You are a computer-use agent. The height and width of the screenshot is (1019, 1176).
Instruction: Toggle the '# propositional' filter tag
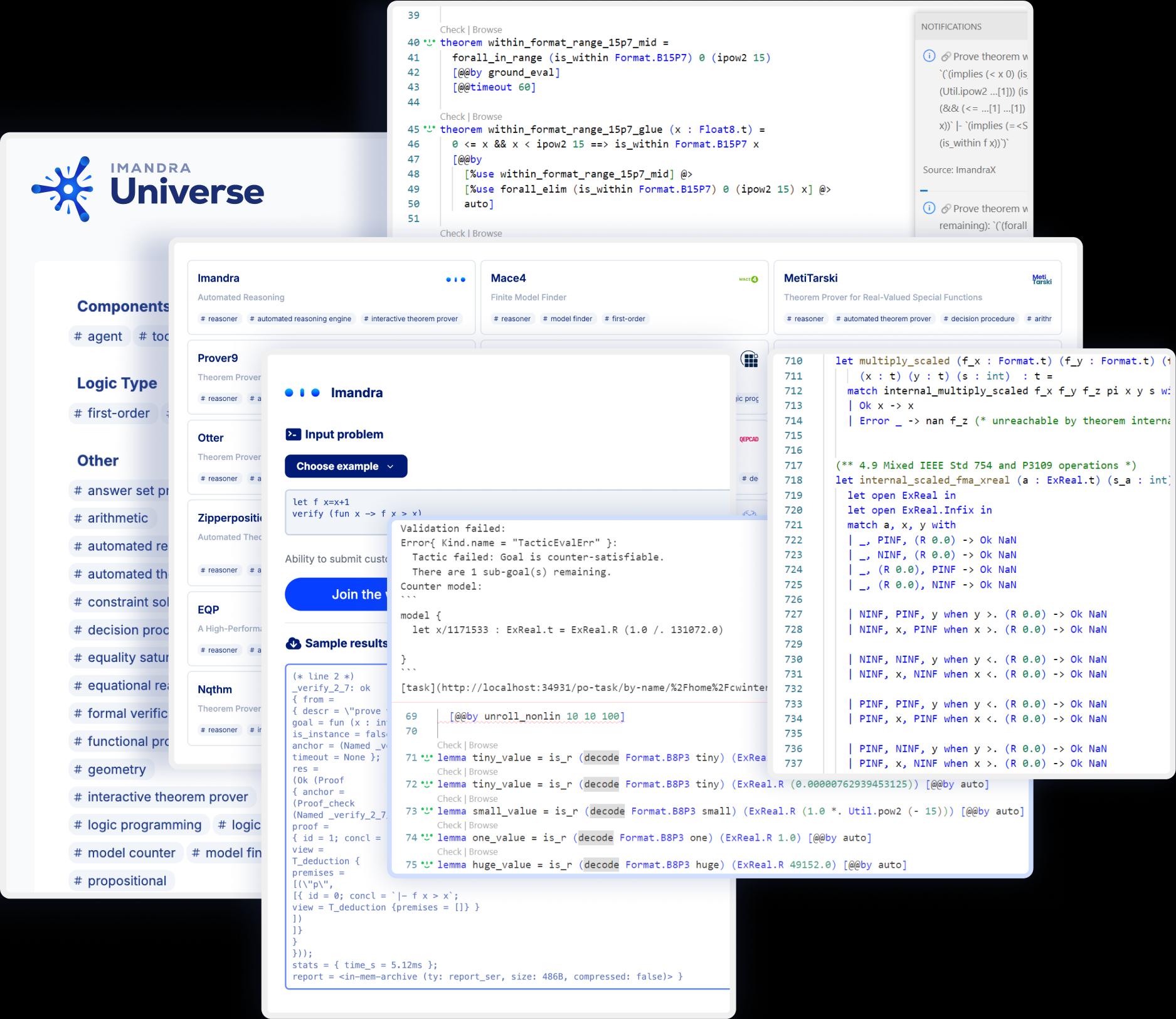pyautogui.click(x=121, y=881)
